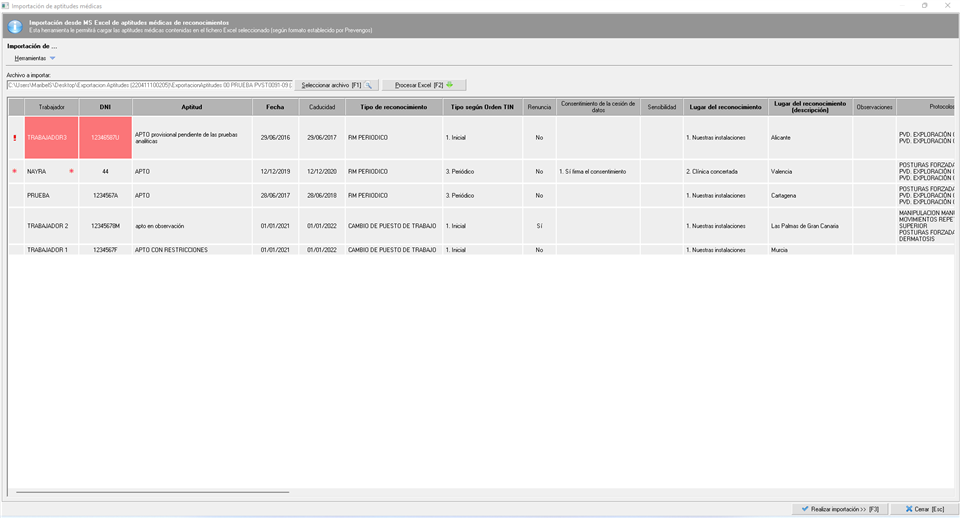
Task: Click the Tipo de reconocimiento column header
Action: (393, 107)
